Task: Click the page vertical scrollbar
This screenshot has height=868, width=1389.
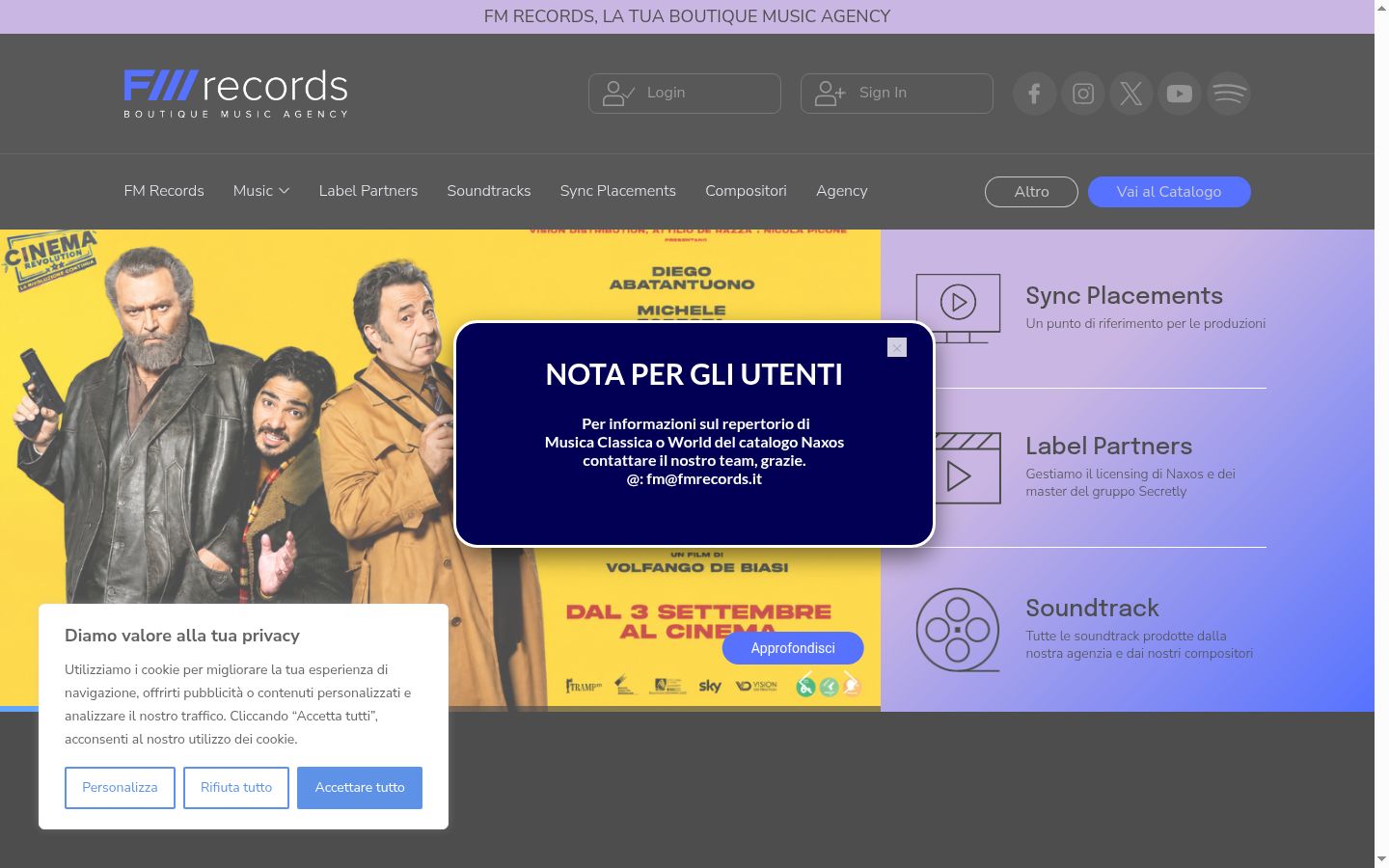Action: 1381,434
